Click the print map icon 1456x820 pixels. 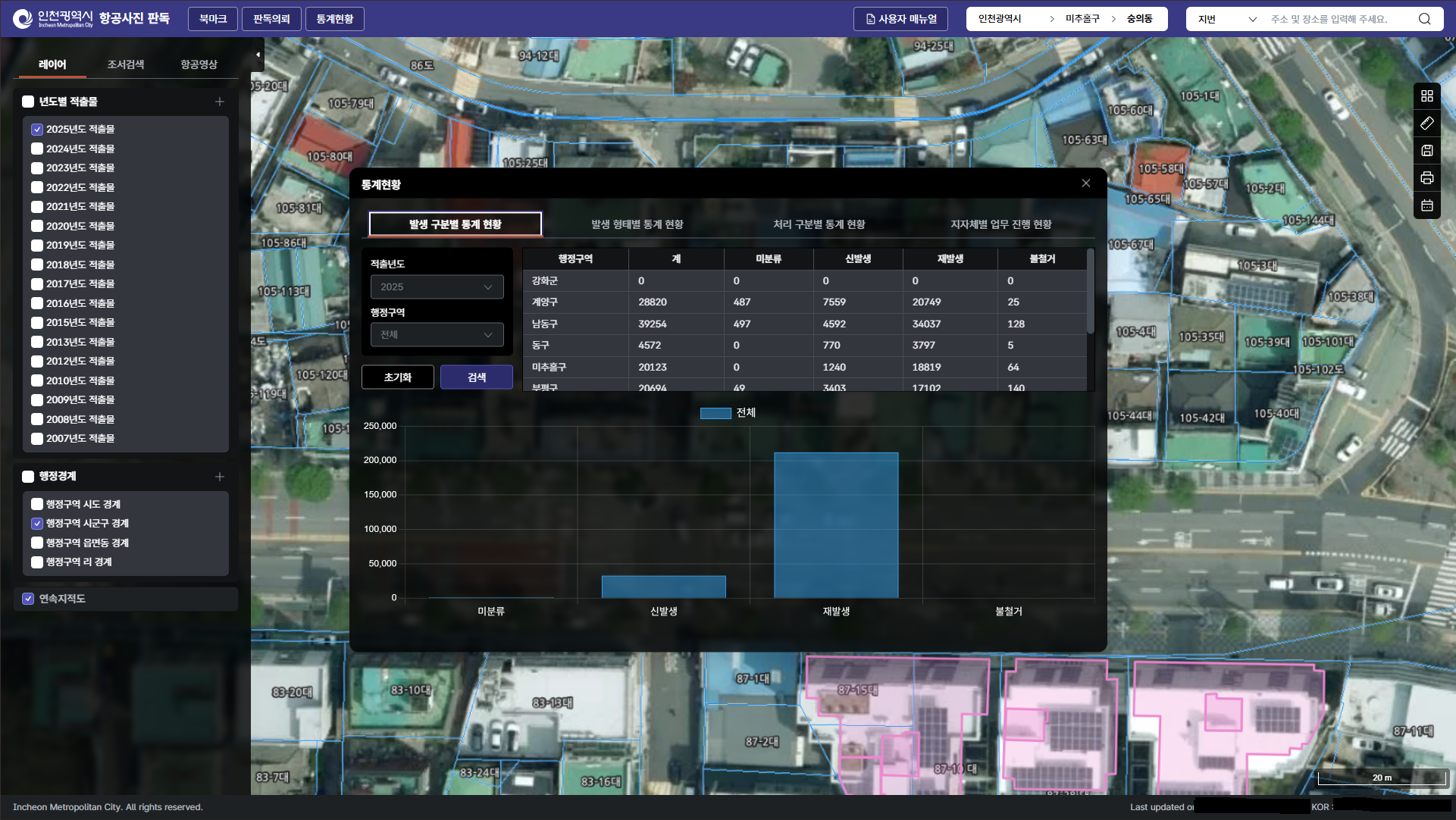tap(1426, 178)
